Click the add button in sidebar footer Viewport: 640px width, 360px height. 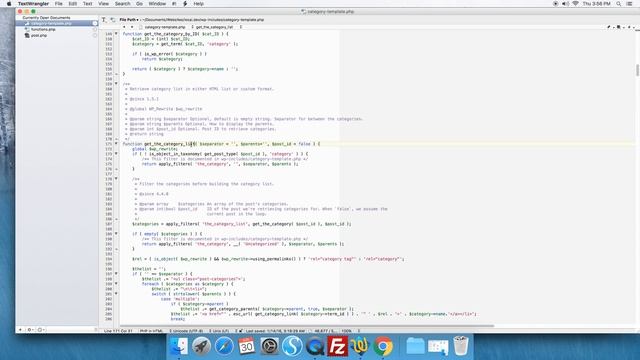pos(20,330)
